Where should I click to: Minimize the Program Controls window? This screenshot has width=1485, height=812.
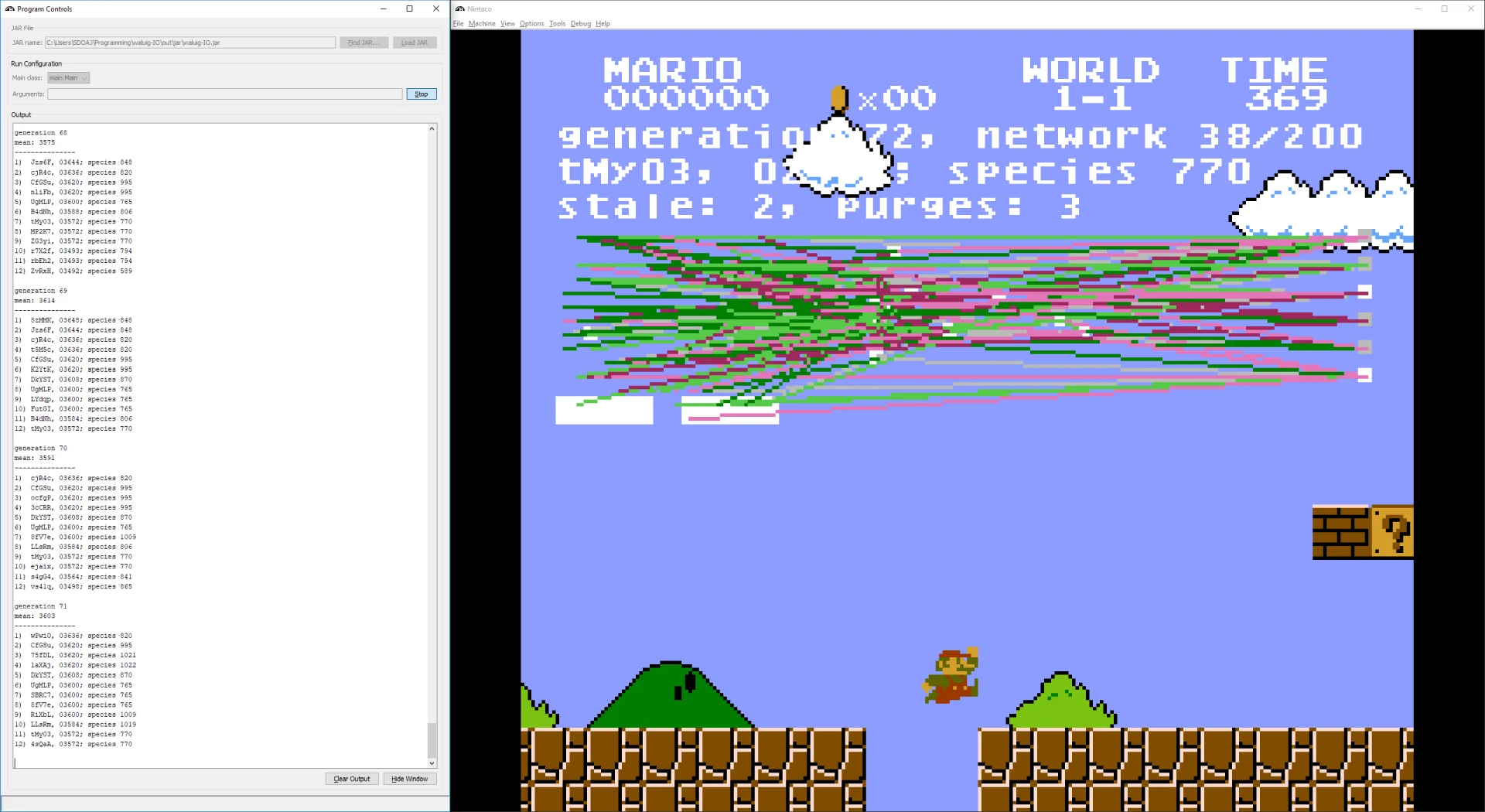coord(383,9)
